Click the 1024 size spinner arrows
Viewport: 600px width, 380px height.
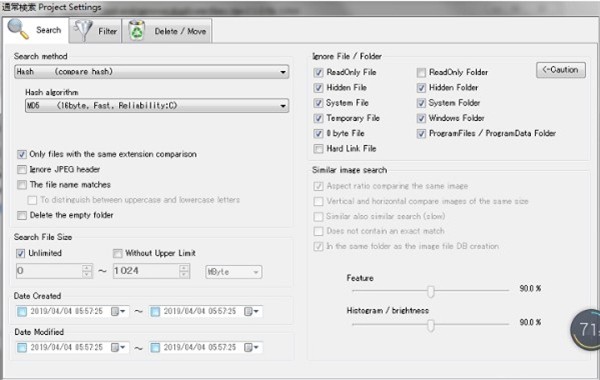point(184,271)
